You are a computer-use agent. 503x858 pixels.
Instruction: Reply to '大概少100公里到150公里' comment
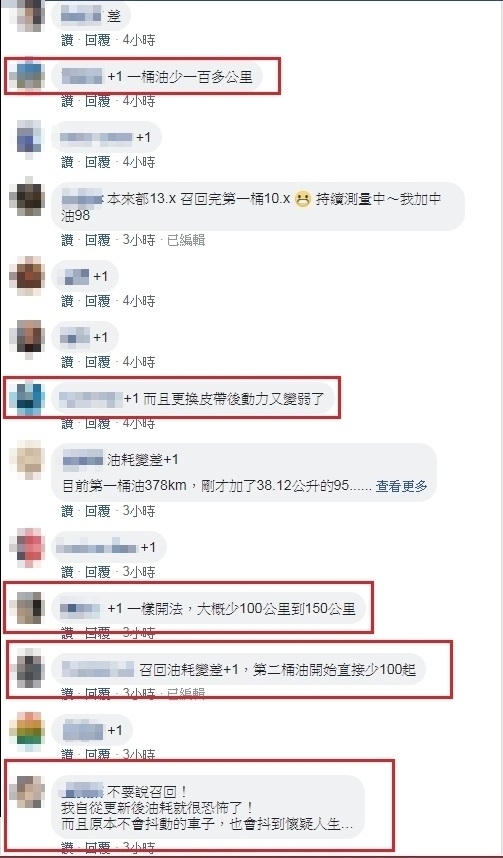point(97,633)
